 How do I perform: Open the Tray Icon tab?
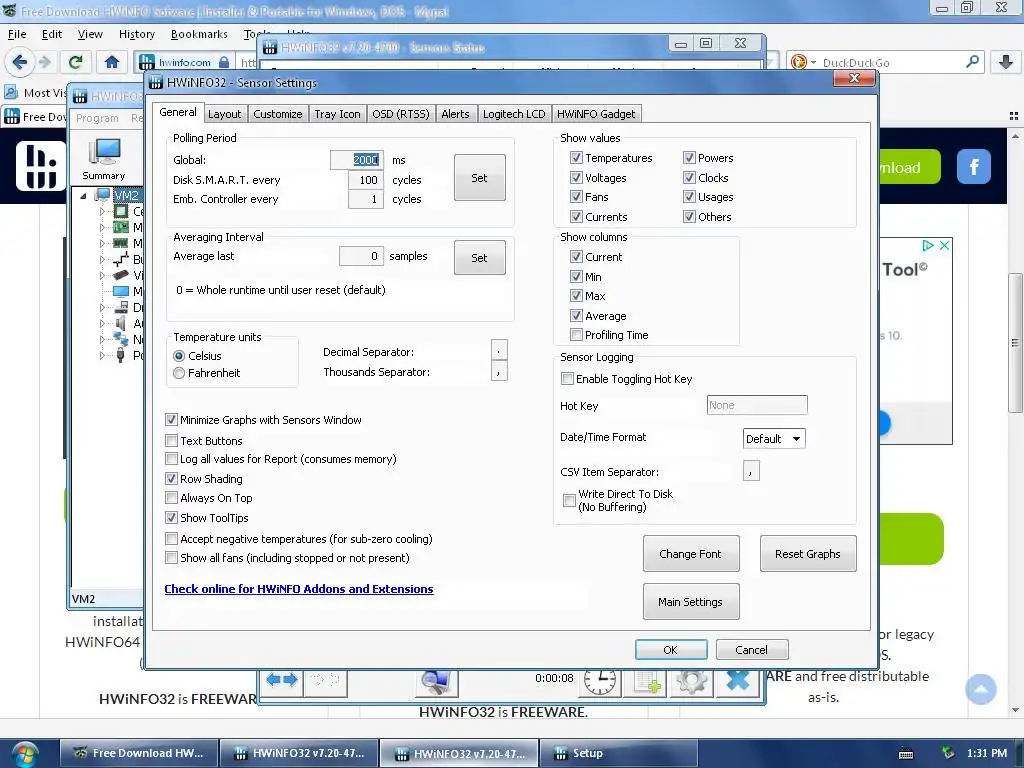(337, 114)
